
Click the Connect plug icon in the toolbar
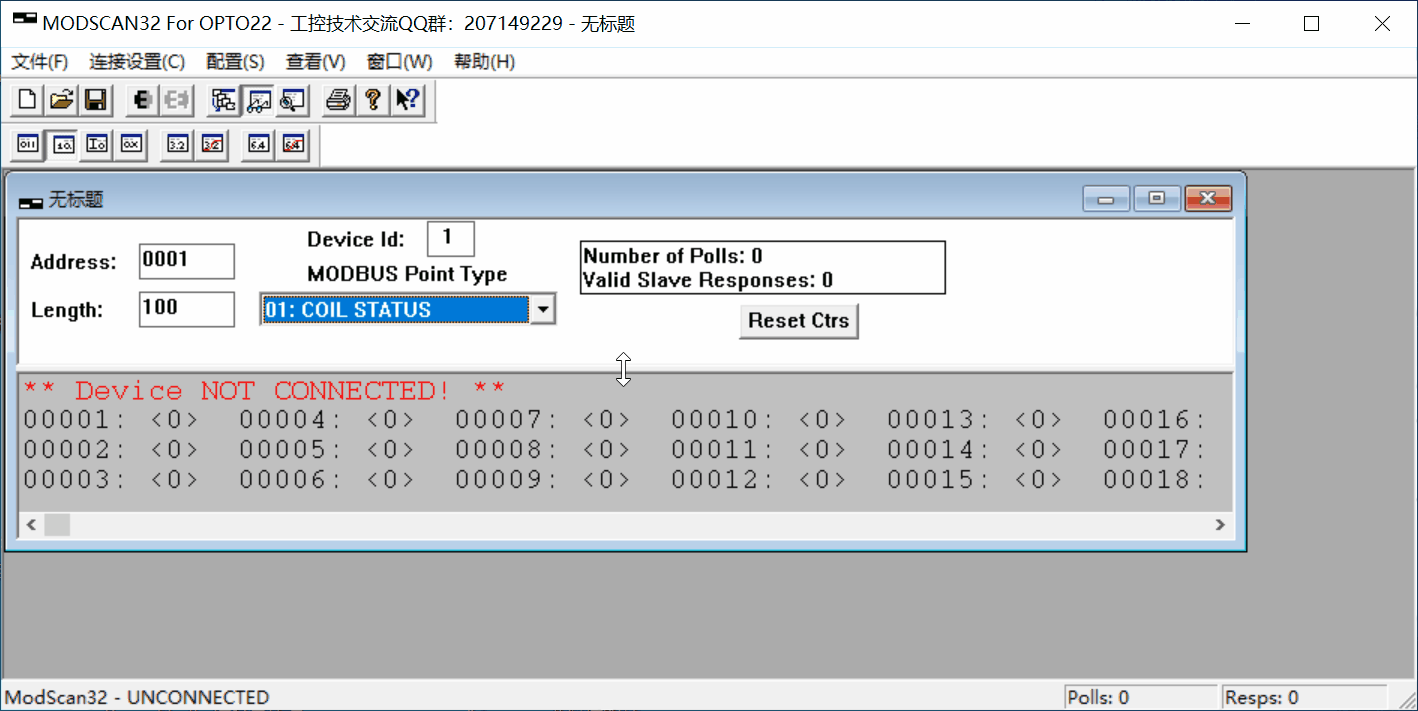pos(143,100)
